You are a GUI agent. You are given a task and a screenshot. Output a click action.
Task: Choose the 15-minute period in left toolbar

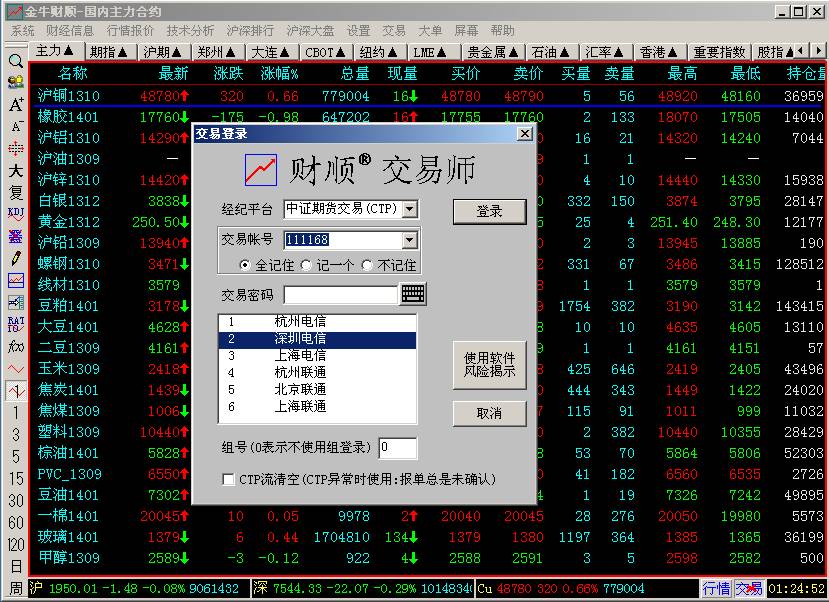click(x=16, y=478)
